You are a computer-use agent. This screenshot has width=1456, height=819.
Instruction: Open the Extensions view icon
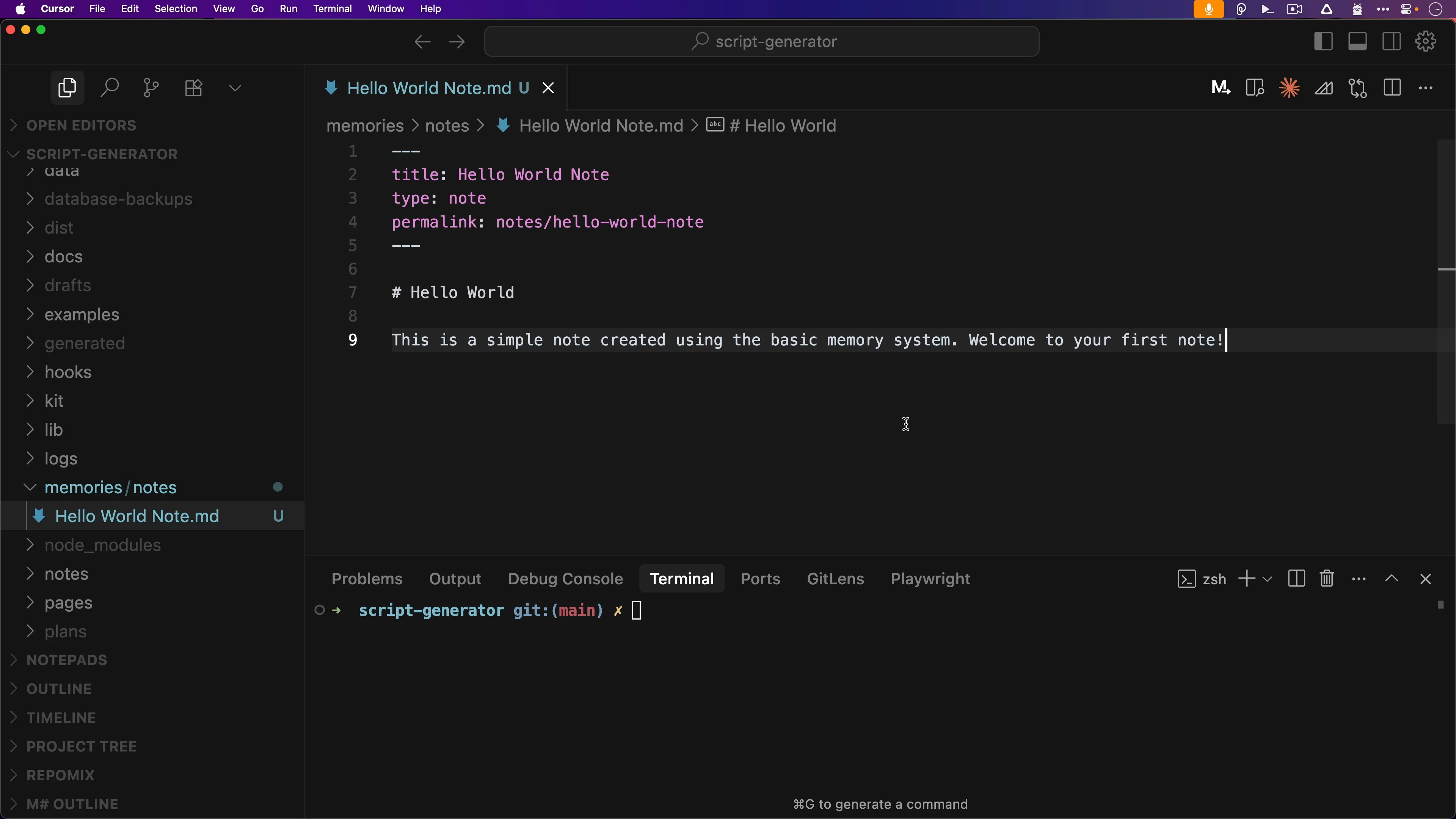[x=193, y=88]
